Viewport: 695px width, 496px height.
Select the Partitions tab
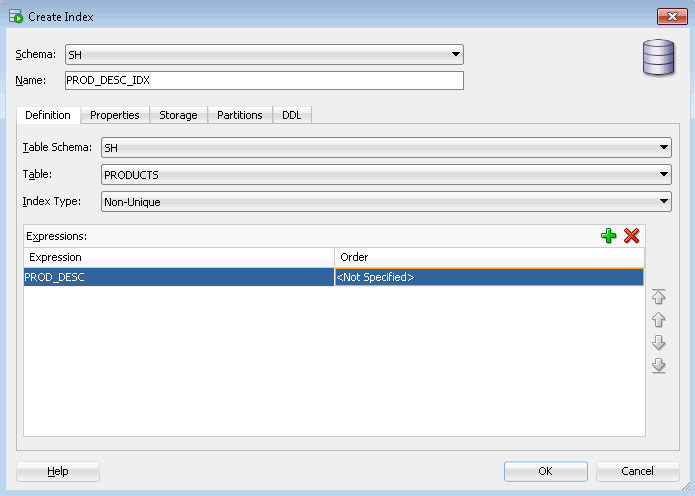click(x=239, y=115)
